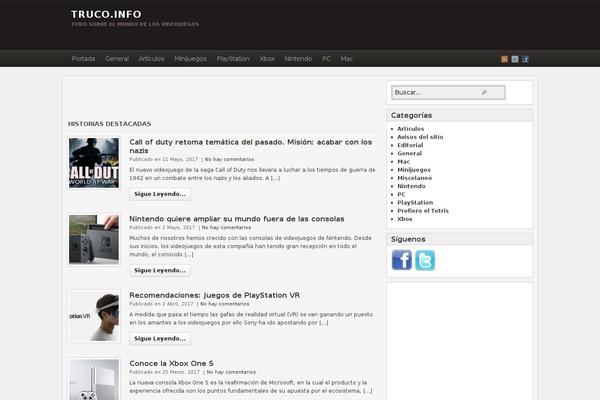Open the small Facebook icon in navbar

[x=525, y=59]
